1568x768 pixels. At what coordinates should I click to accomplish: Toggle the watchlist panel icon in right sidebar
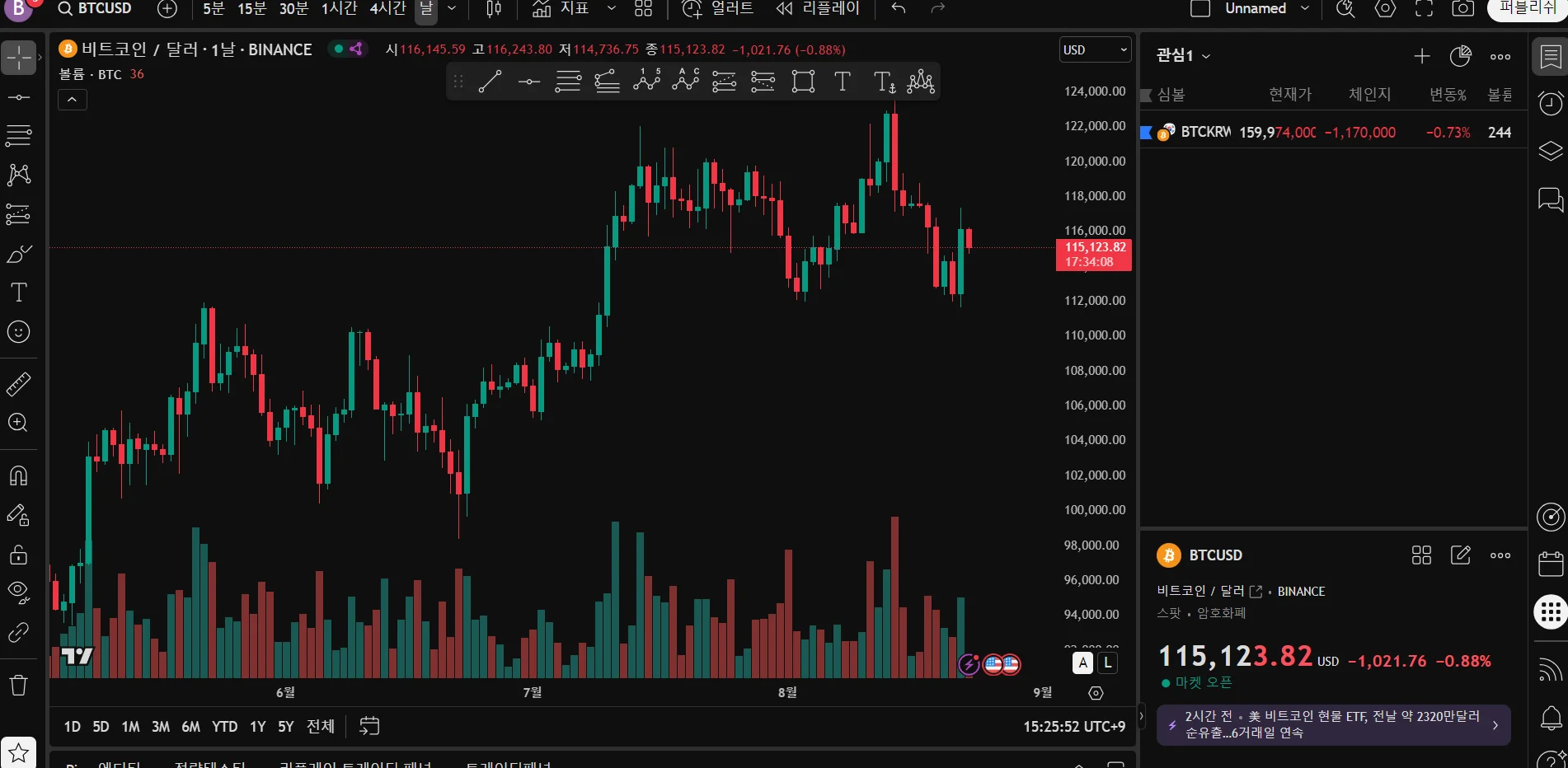tap(1551, 56)
